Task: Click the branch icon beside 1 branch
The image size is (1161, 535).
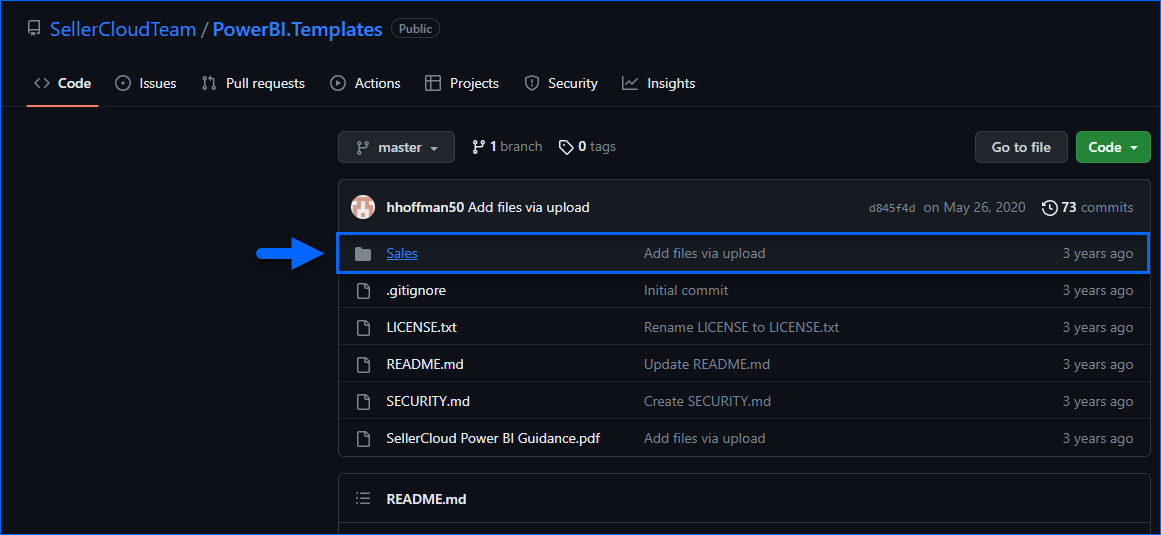Action: click(x=478, y=147)
